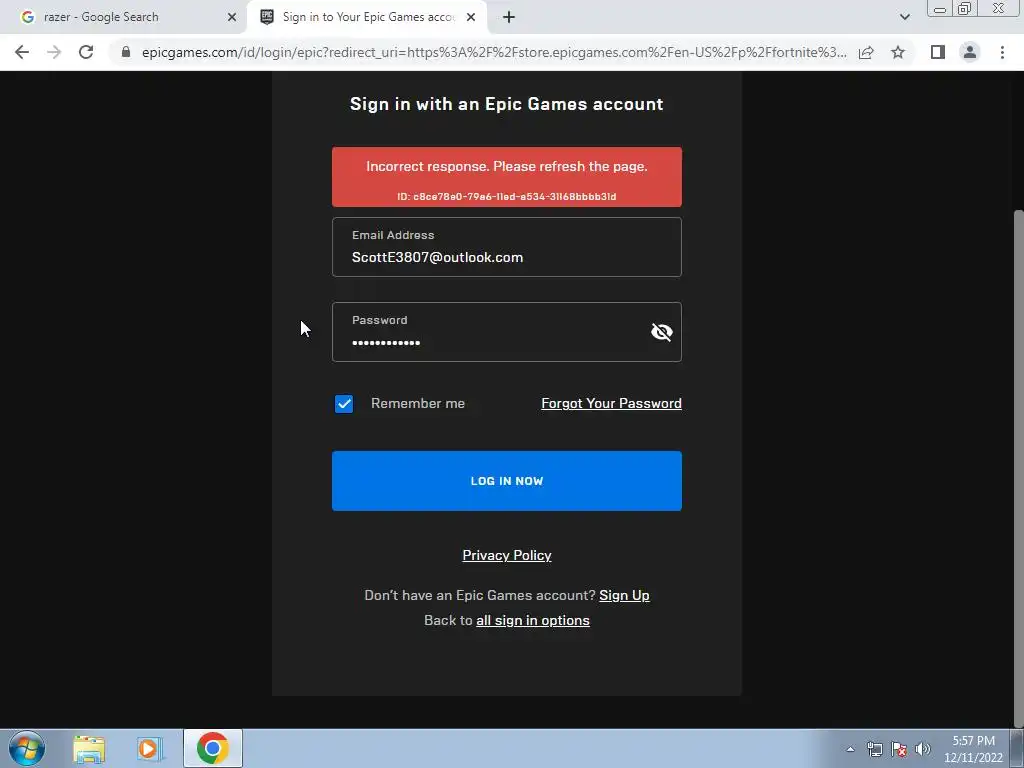Click the red Incorrect response error banner

tap(507, 177)
